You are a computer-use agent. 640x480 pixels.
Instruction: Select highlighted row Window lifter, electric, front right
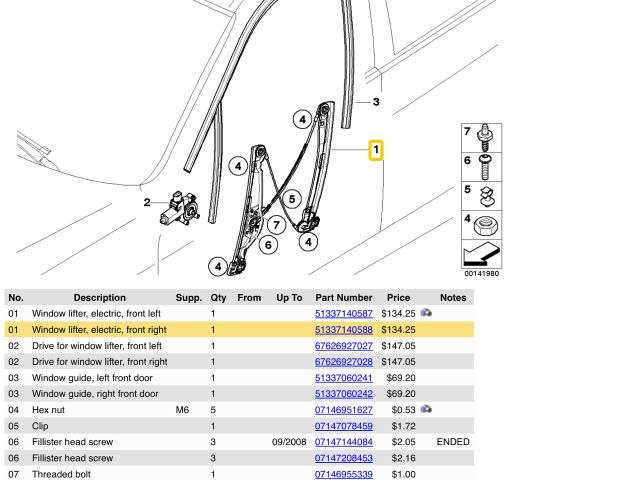point(99,330)
